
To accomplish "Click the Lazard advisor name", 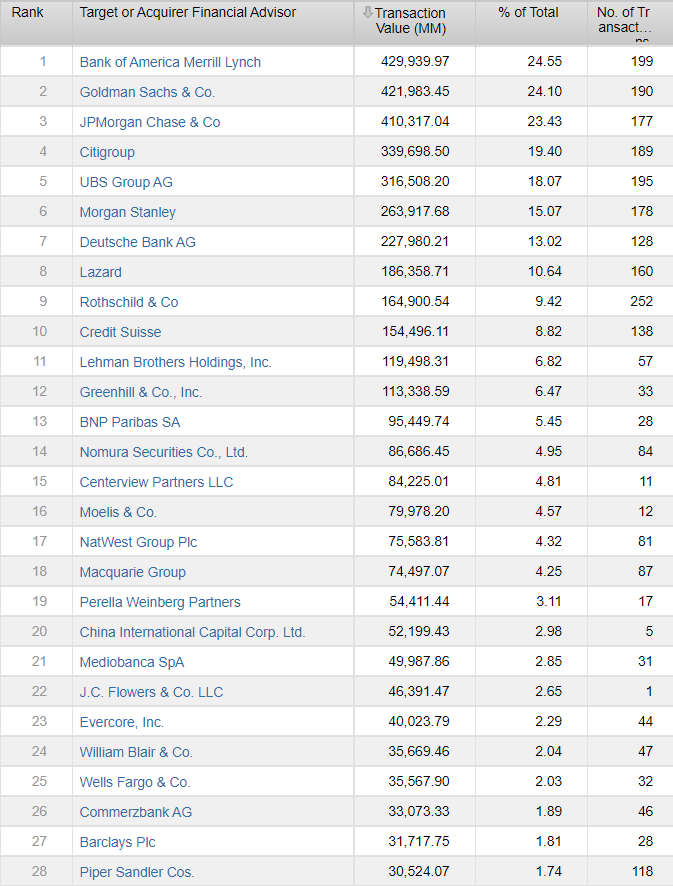I will pyautogui.click(x=101, y=272).
